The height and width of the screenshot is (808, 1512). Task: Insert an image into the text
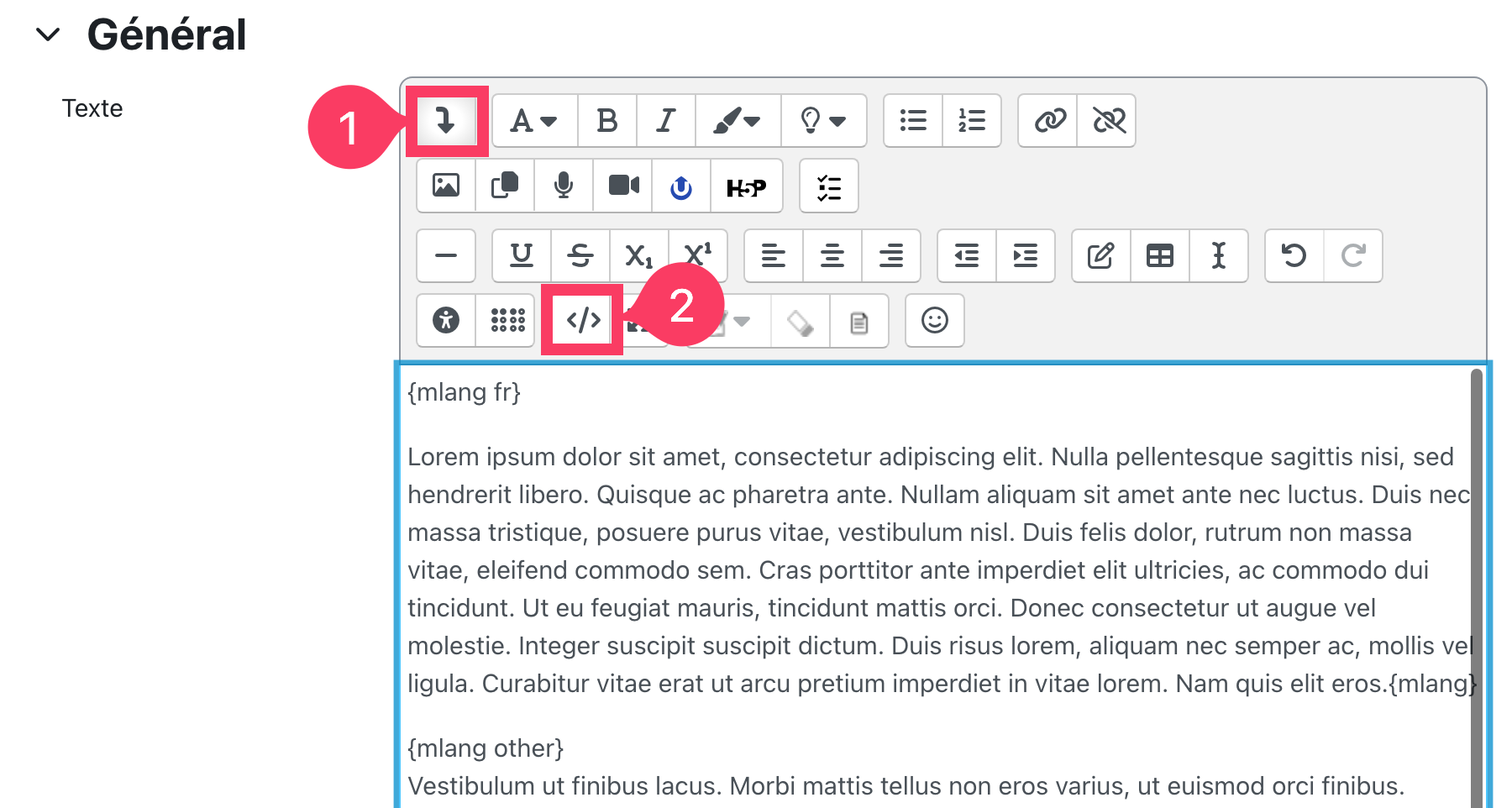(446, 186)
